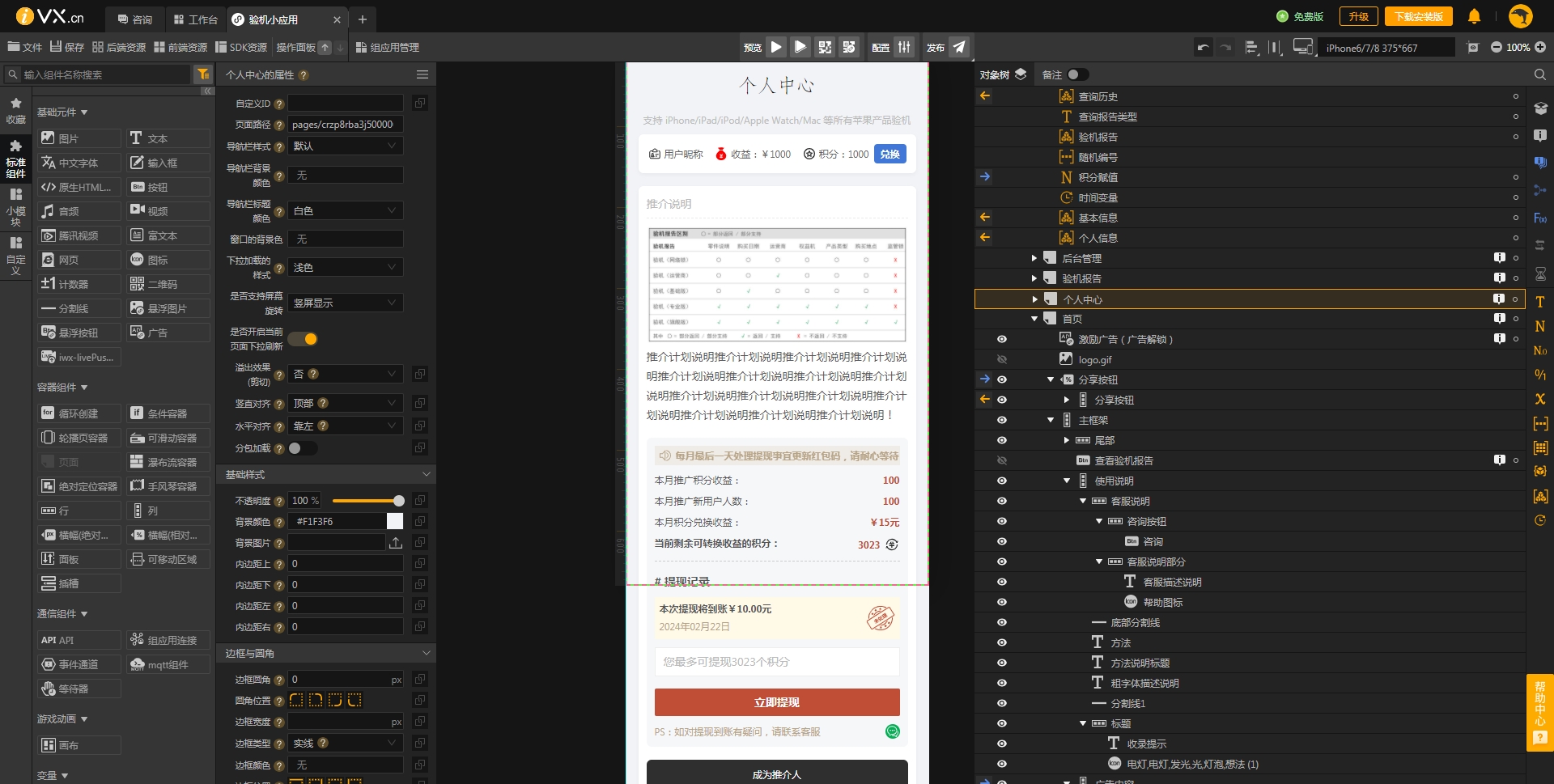Click the properties panel menu icon
This screenshot has width=1554, height=784.
point(422,74)
